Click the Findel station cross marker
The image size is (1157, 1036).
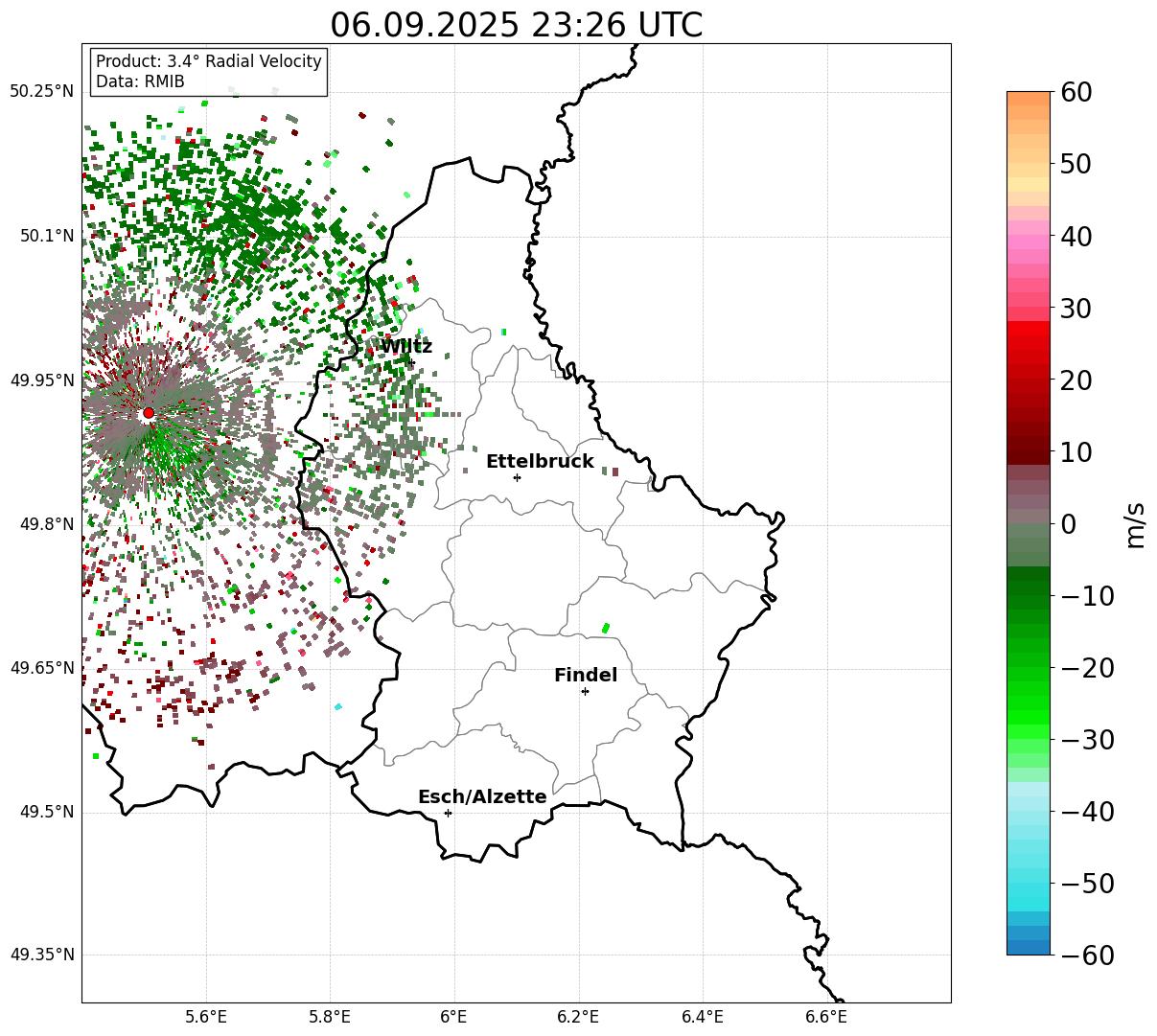click(x=585, y=691)
